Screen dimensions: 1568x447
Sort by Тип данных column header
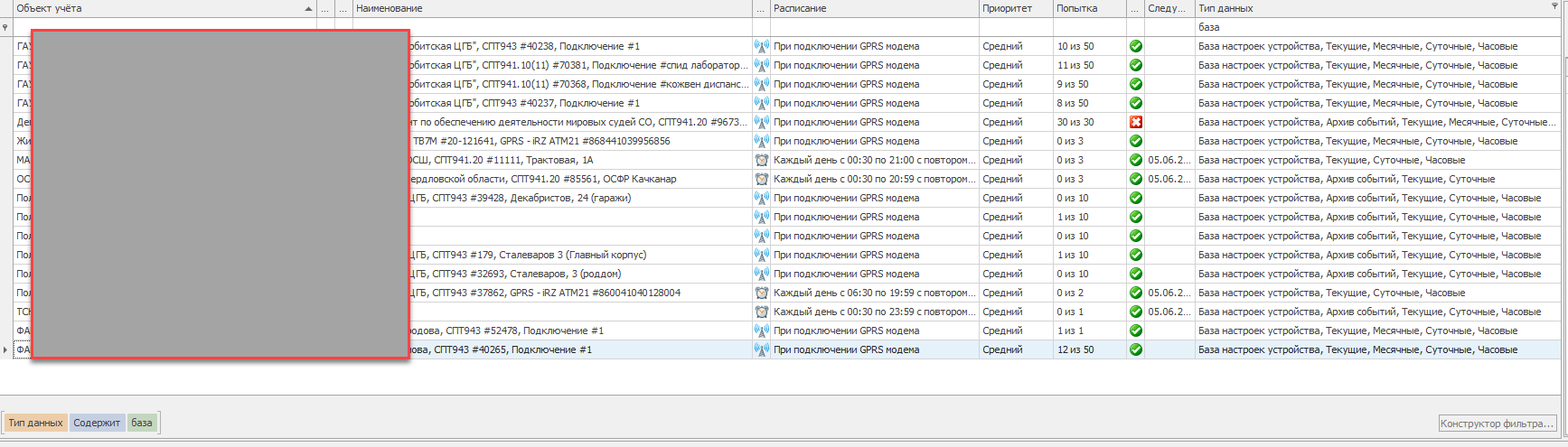[x=1378, y=8]
